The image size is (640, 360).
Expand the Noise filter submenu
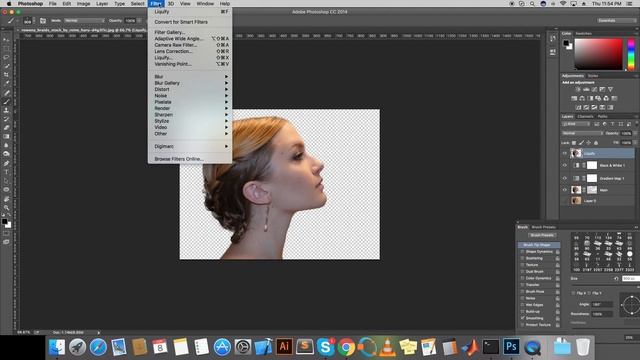point(190,96)
